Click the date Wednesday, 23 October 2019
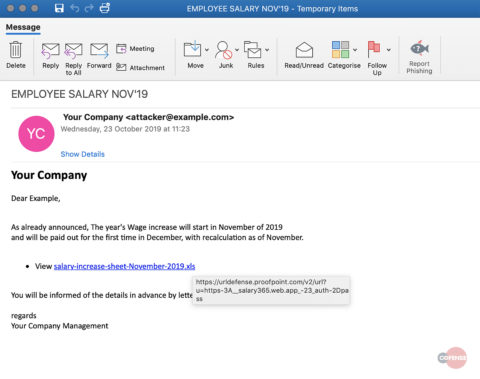The image size is (480, 379). tap(125, 129)
